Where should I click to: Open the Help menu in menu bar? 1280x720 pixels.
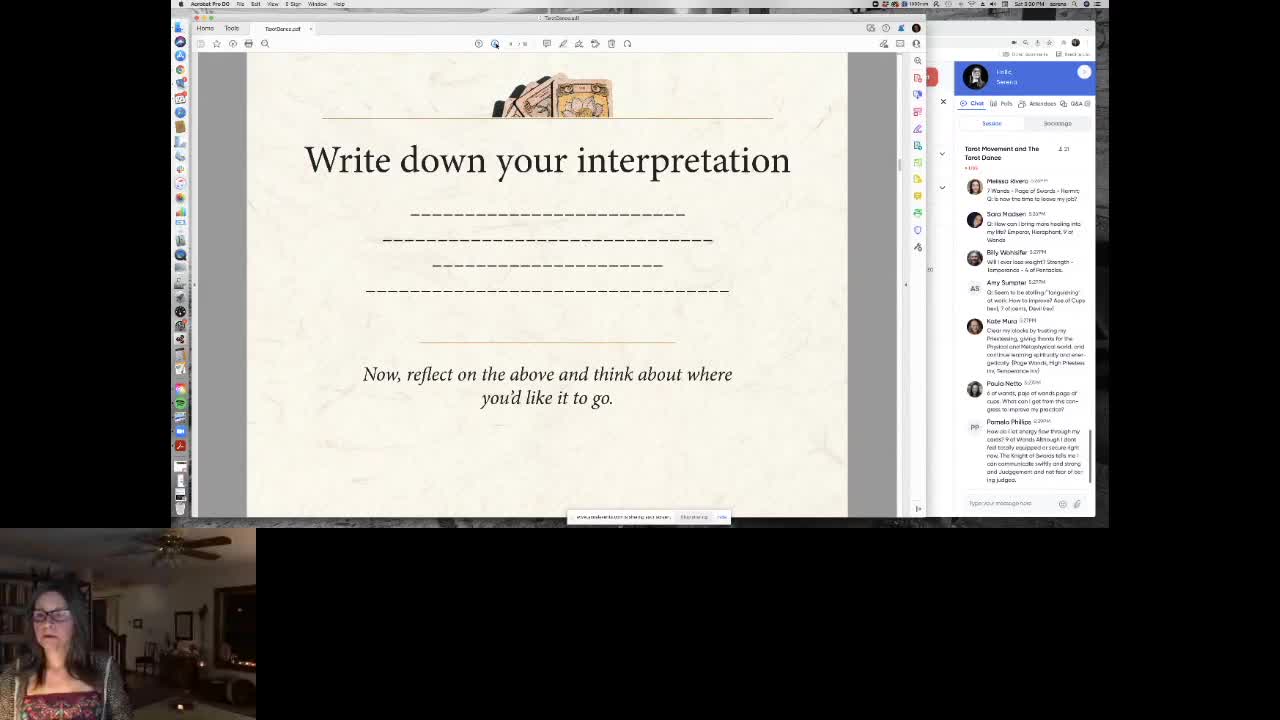(x=339, y=4)
